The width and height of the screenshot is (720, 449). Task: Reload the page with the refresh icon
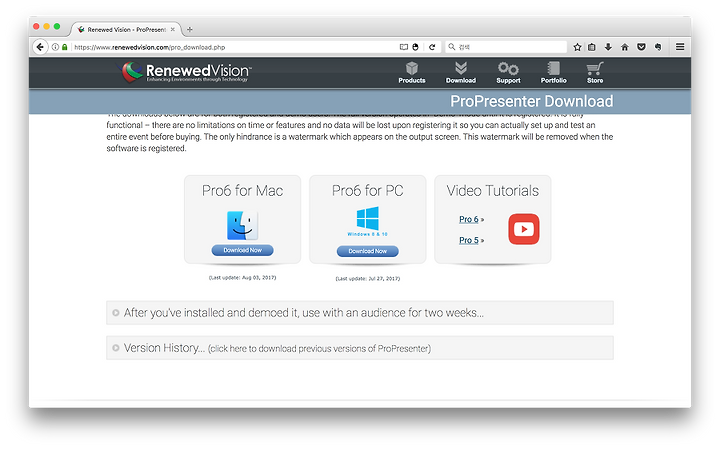432,47
